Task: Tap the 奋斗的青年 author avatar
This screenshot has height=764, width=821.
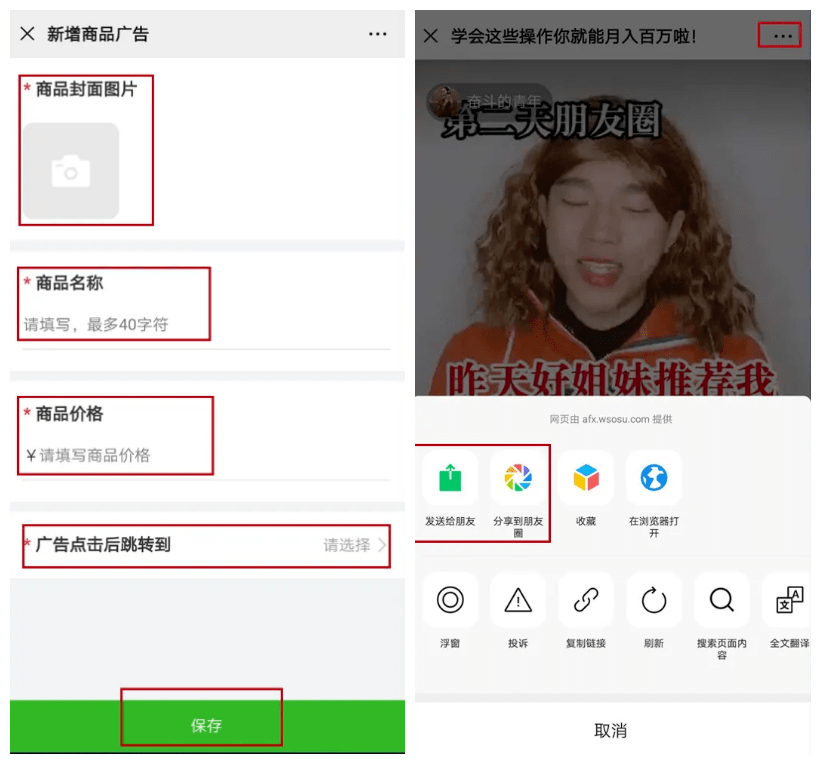Action: 442,99
